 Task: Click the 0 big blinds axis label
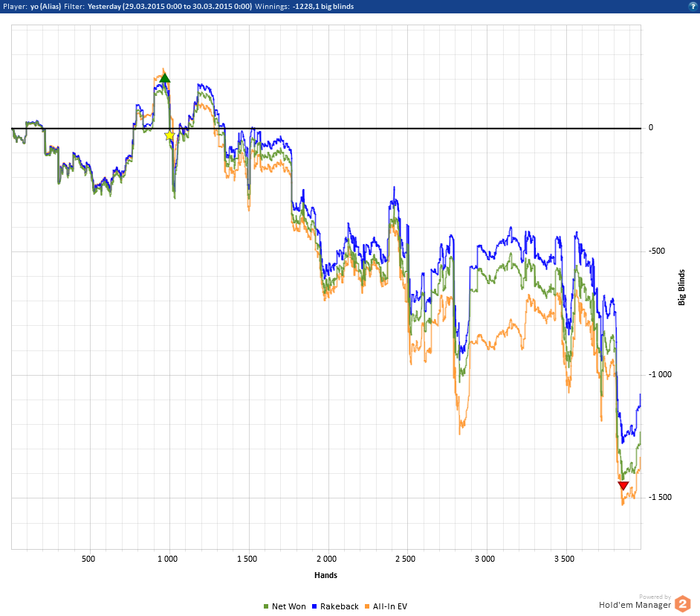(651, 128)
